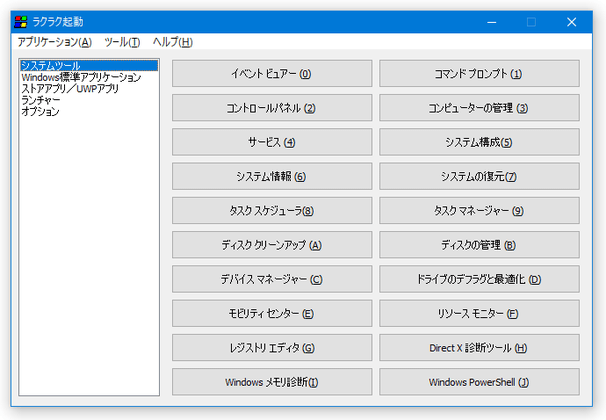Start ディスク クリーンアップ (A)
This screenshot has height=420, width=606.
(272, 245)
